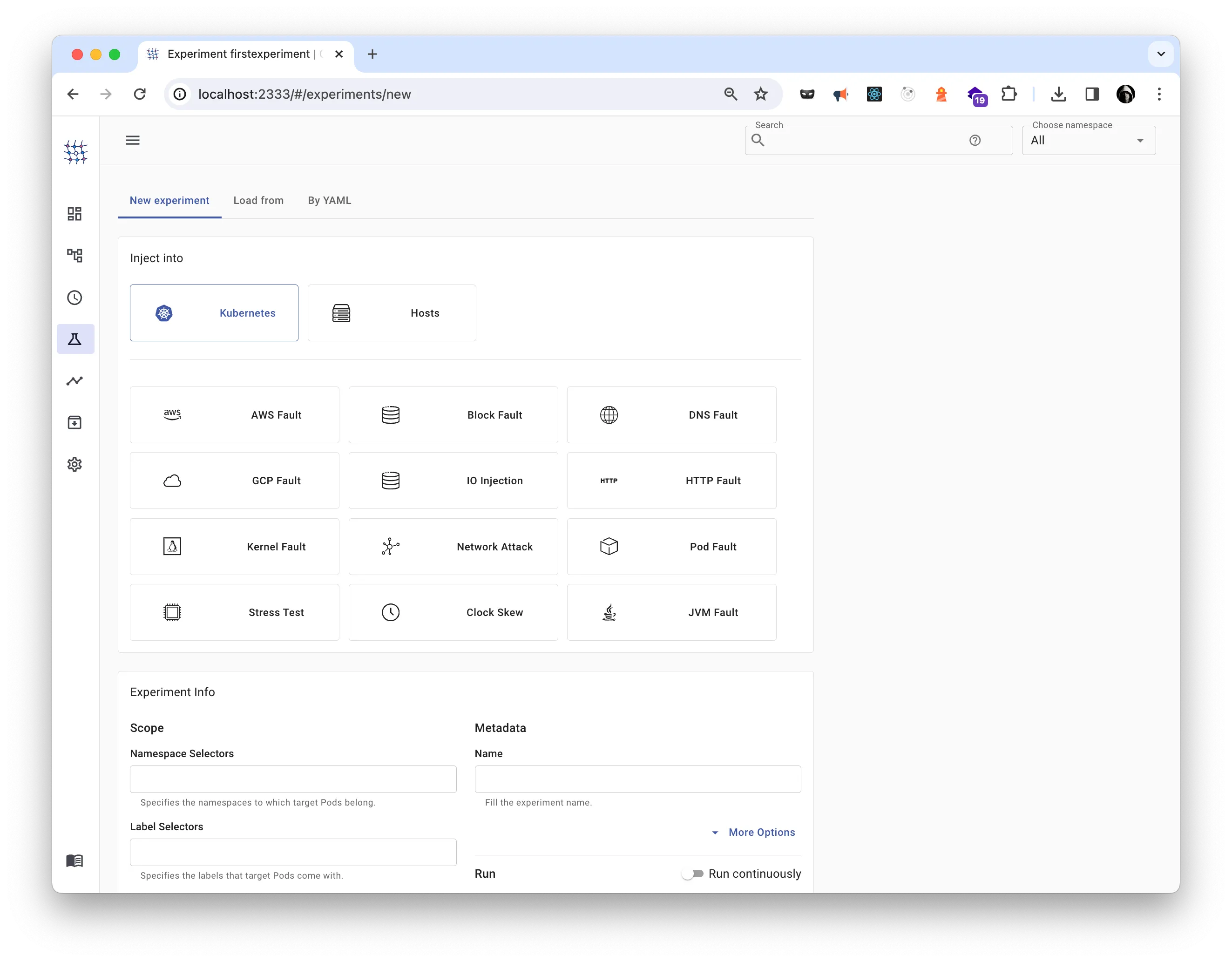Image resolution: width=1232 pixels, height=962 pixels.
Task: Click the Namespace Selectors input field
Action: pos(292,779)
